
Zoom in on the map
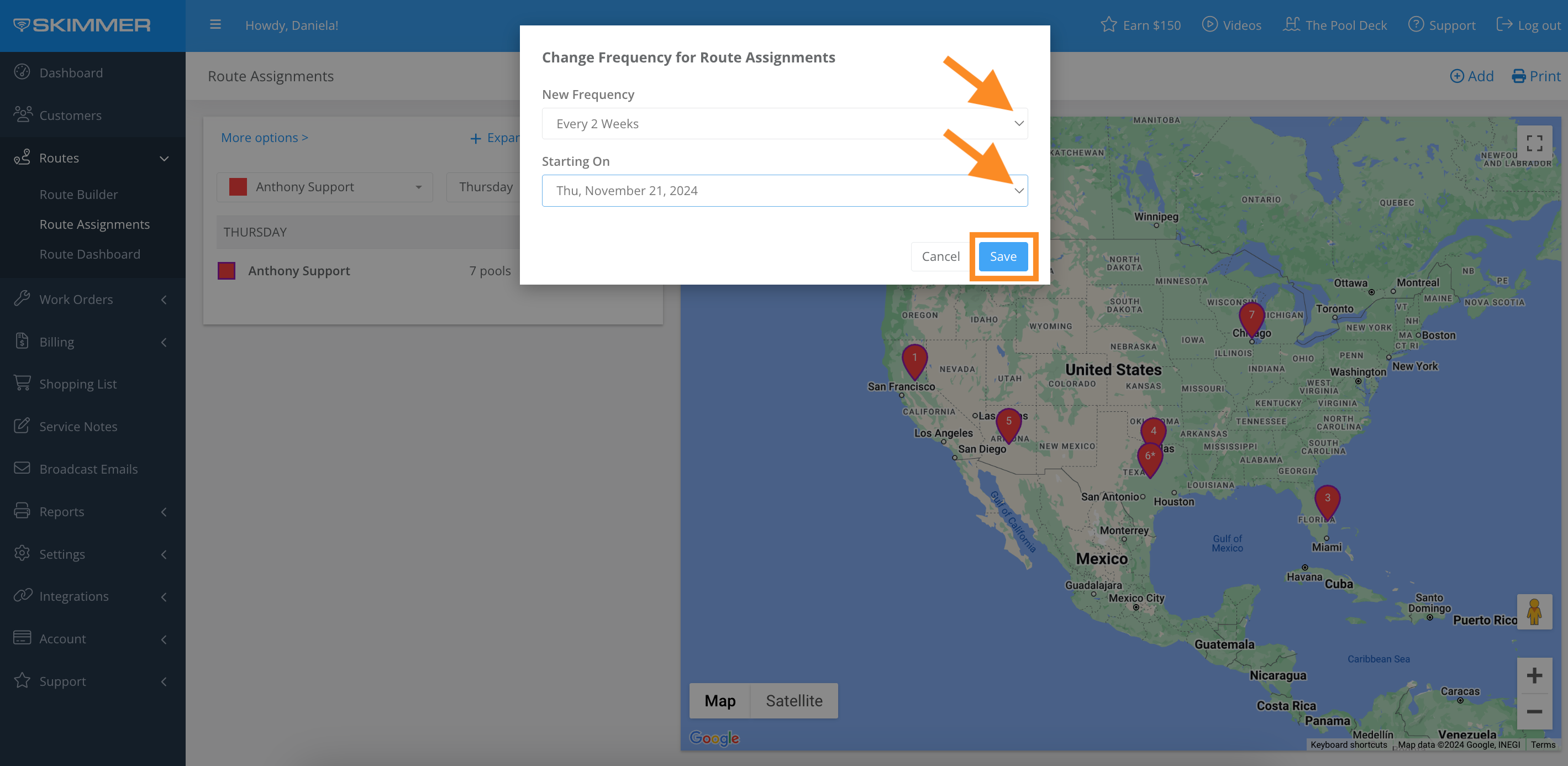[x=1534, y=676]
